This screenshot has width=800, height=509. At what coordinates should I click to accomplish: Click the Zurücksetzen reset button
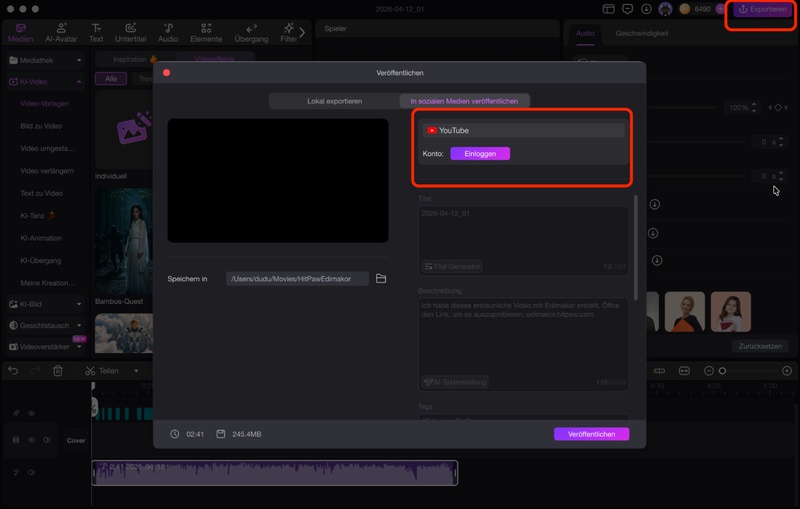[760, 346]
